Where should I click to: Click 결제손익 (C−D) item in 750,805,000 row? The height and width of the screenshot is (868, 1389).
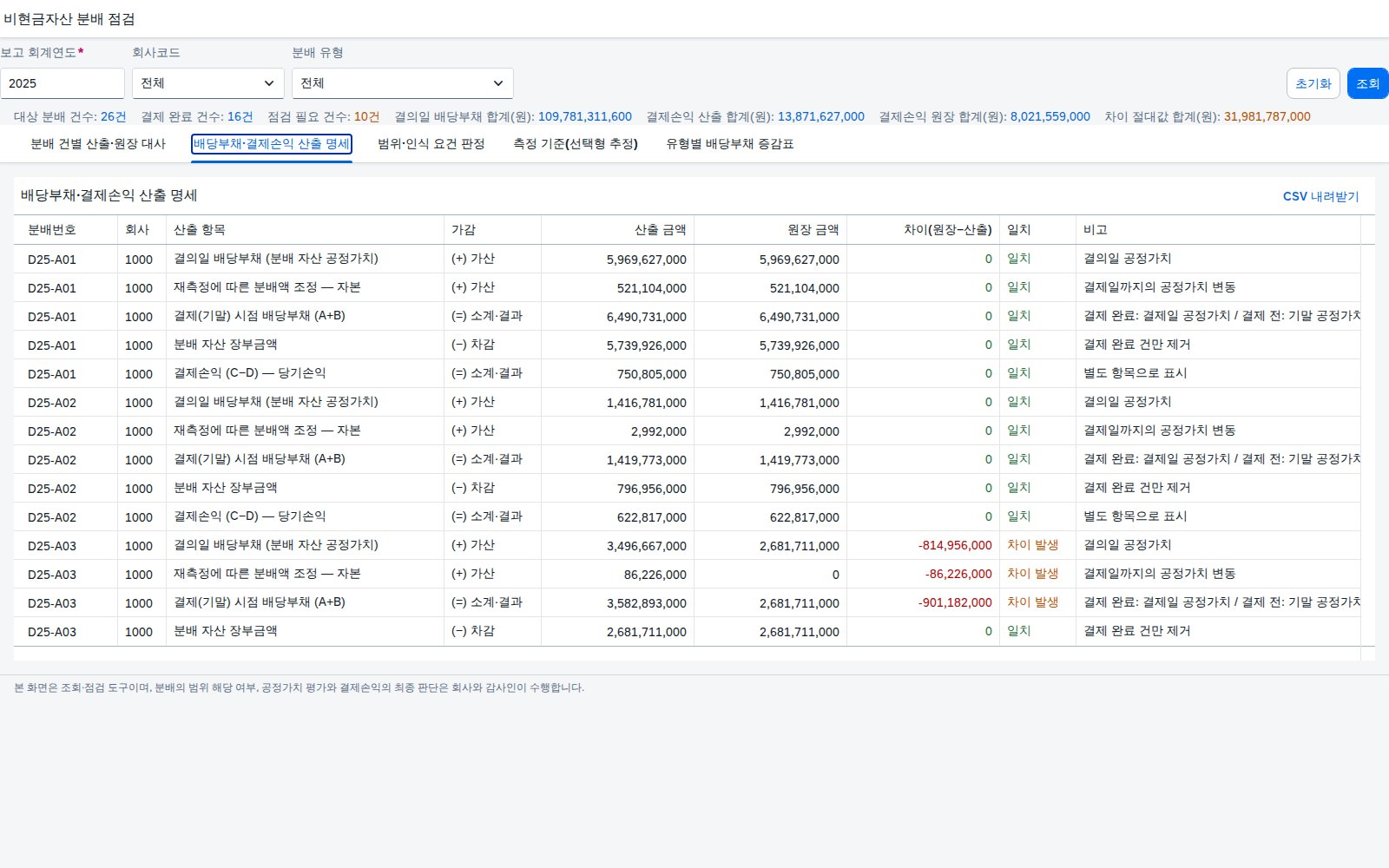coord(250,373)
